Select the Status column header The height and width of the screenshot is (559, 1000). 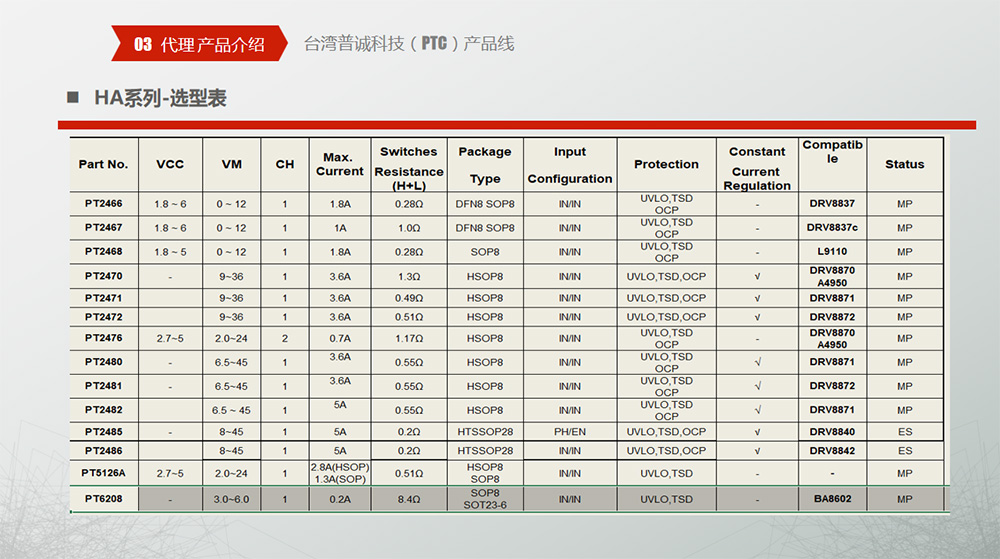pos(904,164)
